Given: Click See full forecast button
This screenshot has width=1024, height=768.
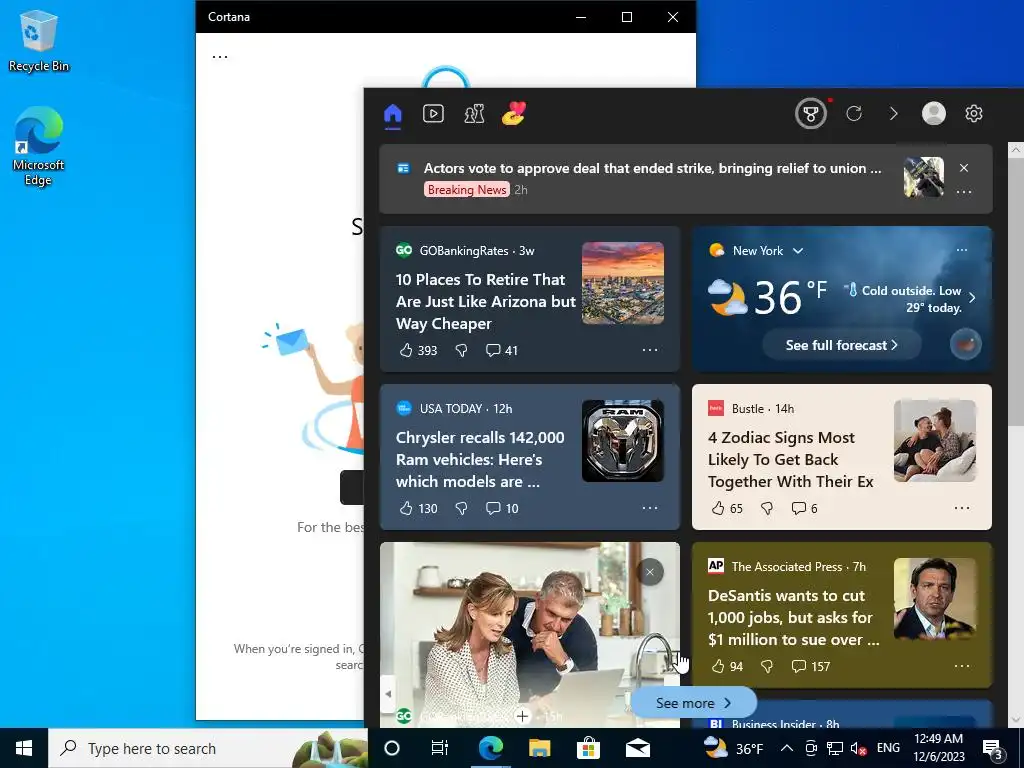Looking at the screenshot, I should 842,345.
